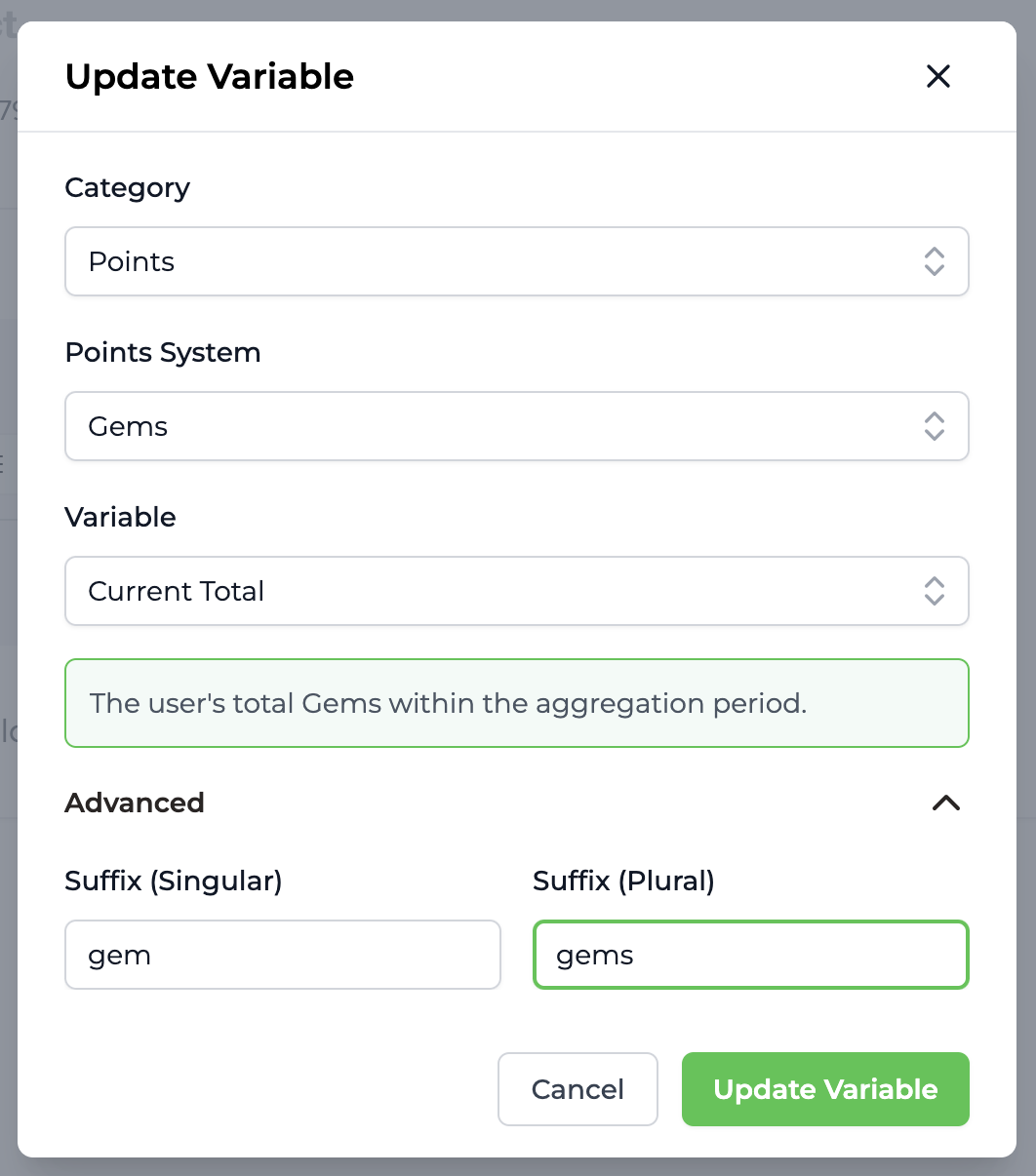Click the Update Variable dialog title
The height and width of the screenshot is (1176, 1036).
point(210,76)
